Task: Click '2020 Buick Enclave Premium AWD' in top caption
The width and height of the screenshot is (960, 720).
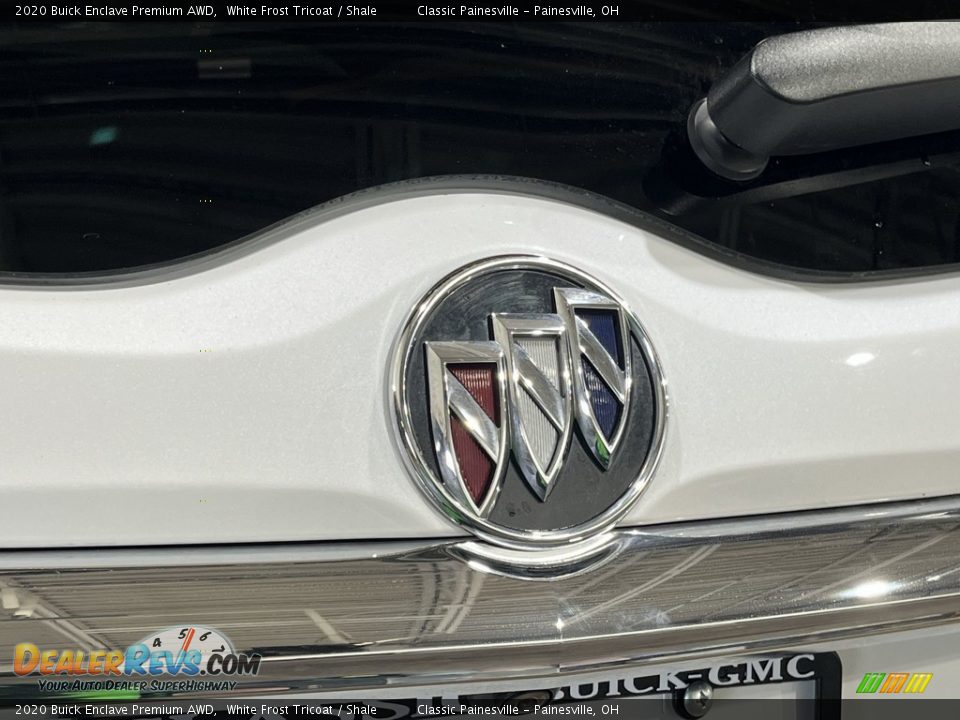Action: click(x=116, y=10)
